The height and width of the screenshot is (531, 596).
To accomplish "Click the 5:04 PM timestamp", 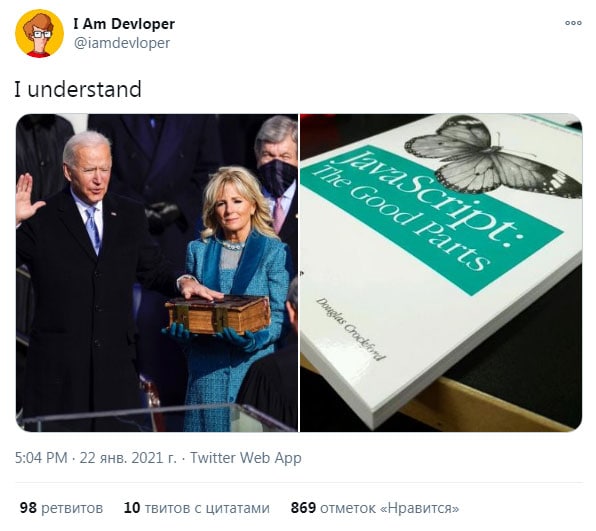I will pos(41,458).
